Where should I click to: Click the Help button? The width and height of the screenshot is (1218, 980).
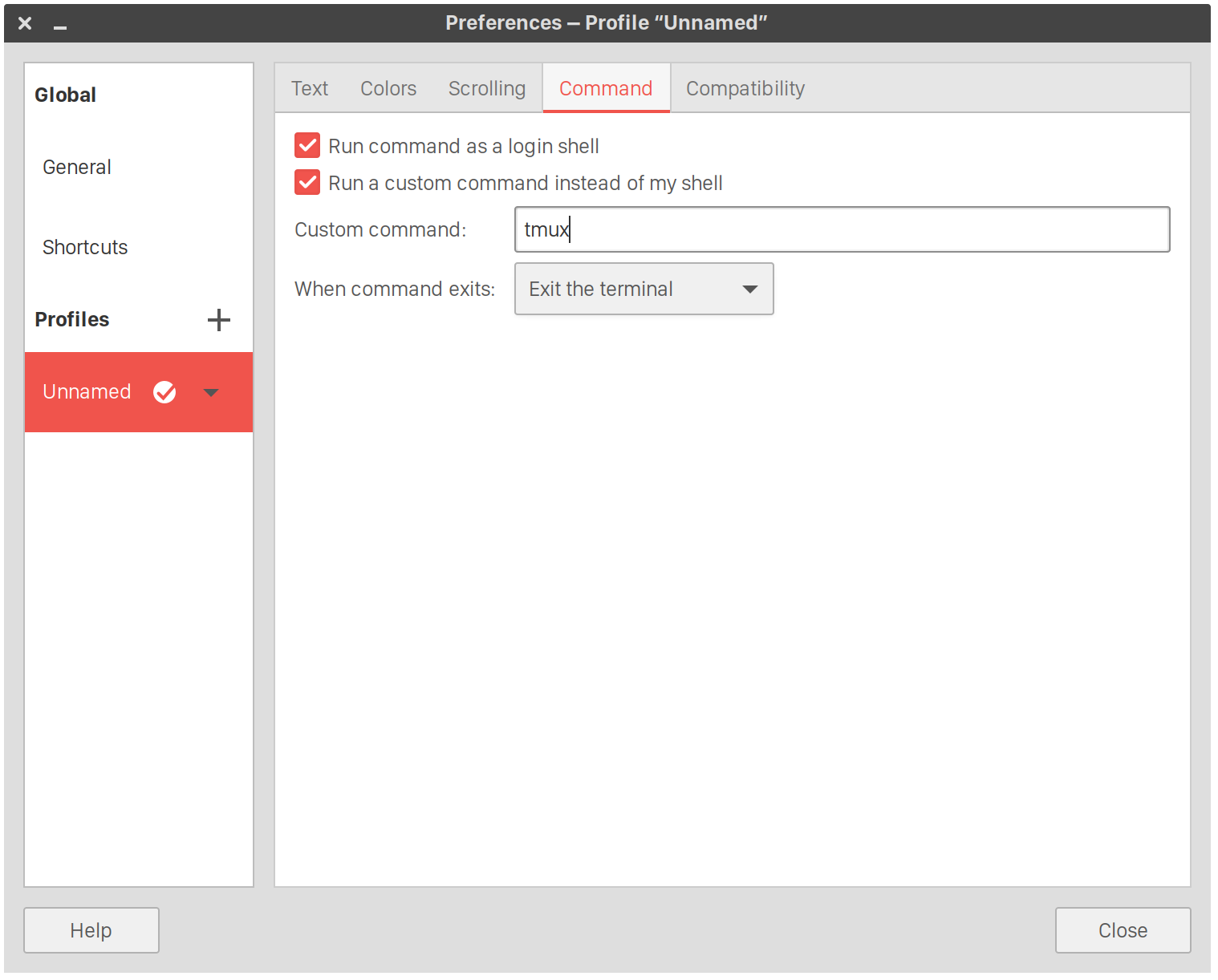(91, 930)
